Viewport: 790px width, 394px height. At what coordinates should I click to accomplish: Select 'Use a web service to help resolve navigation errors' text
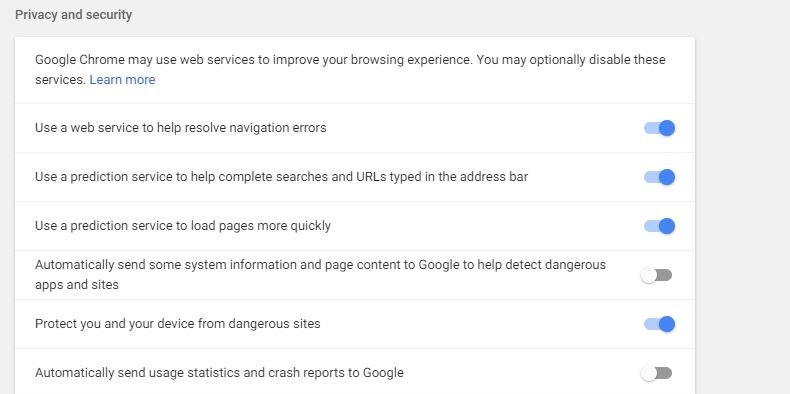180,128
